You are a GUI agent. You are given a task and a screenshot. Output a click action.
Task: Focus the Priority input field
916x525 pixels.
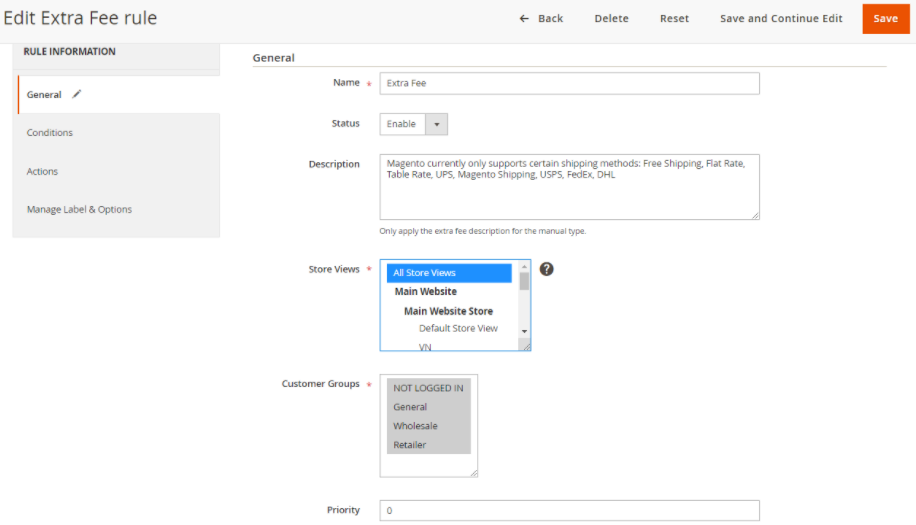click(569, 510)
